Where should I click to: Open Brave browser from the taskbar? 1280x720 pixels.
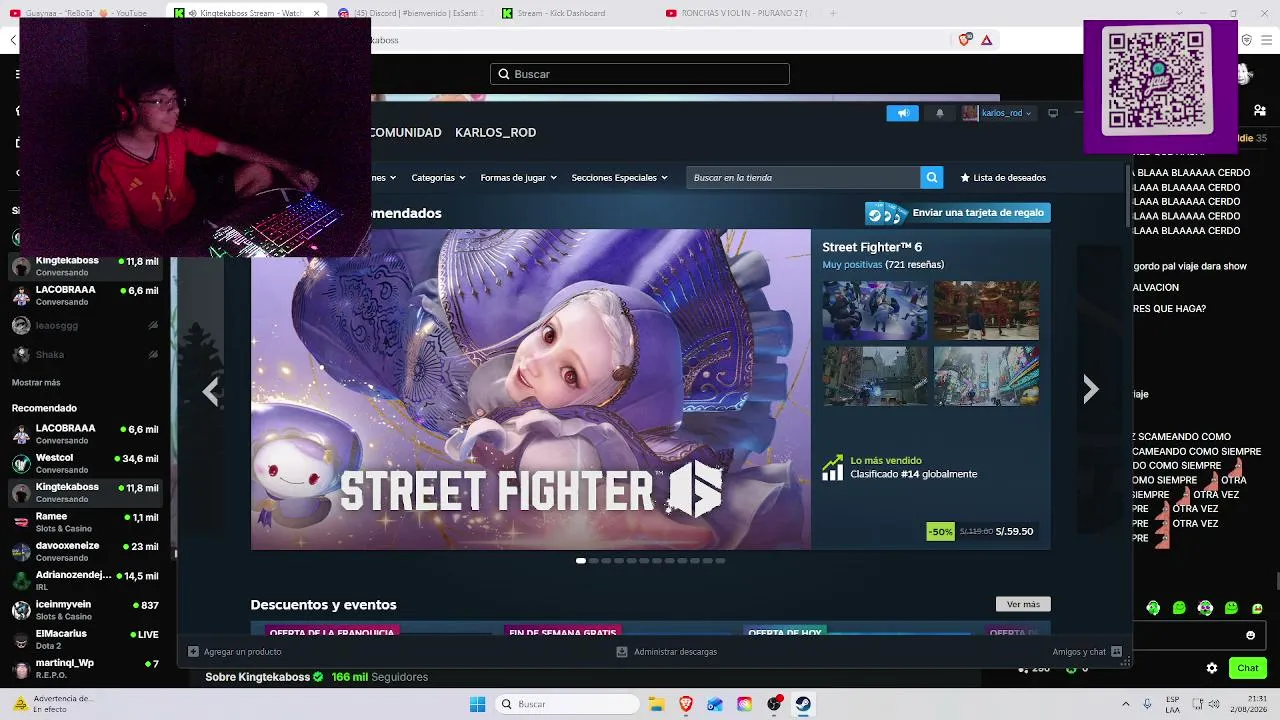click(686, 704)
